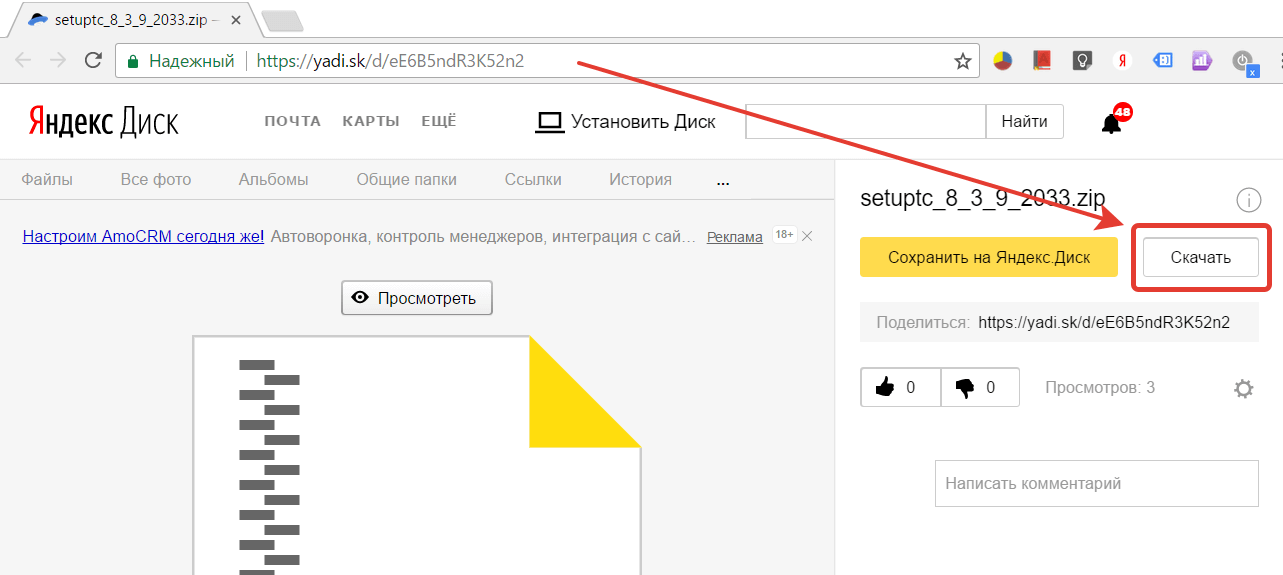The height and width of the screenshot is (575, 1283).
Task: Reload the page with the refresh icon
Action: pos(93,61)
